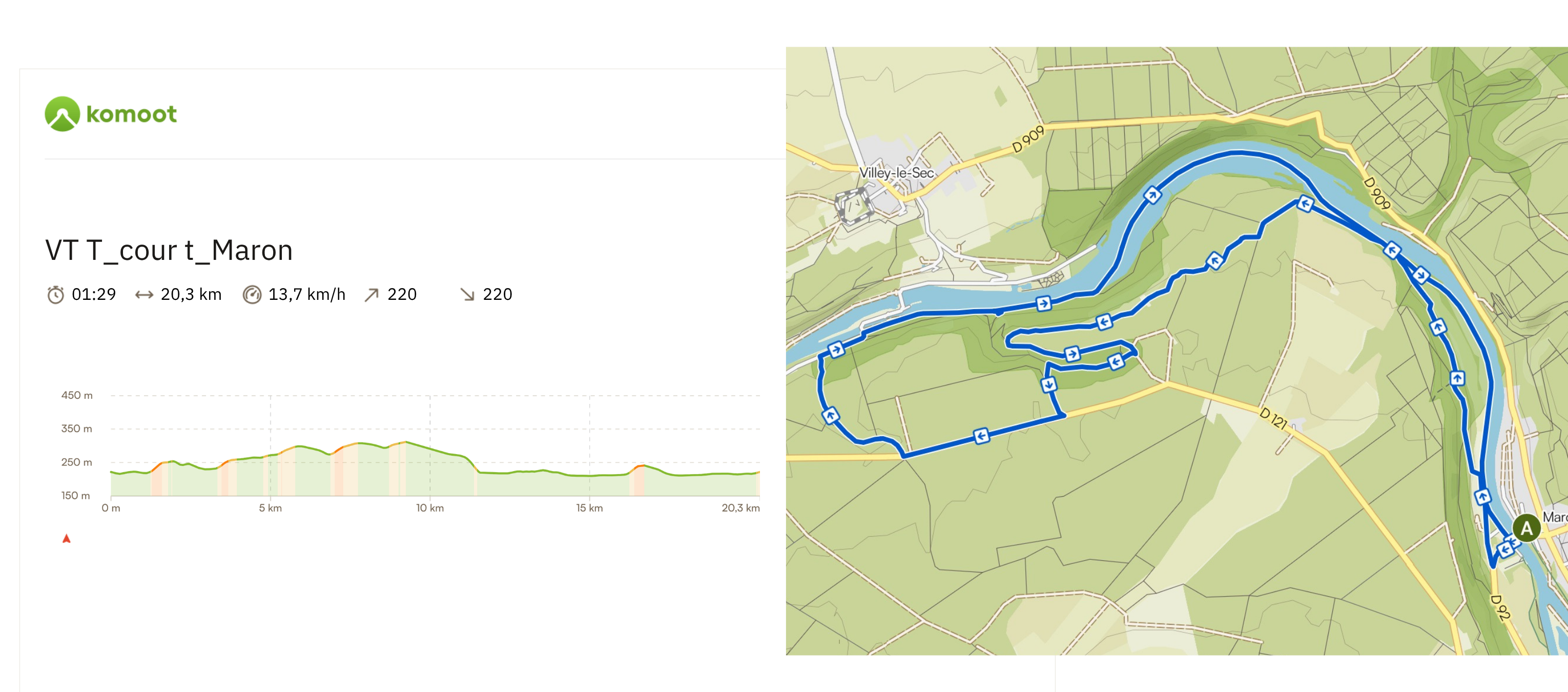This screenshot has width=1568, height=692.
Task: Click the komoot wordmark text
Action: click(x=132, y=114)
